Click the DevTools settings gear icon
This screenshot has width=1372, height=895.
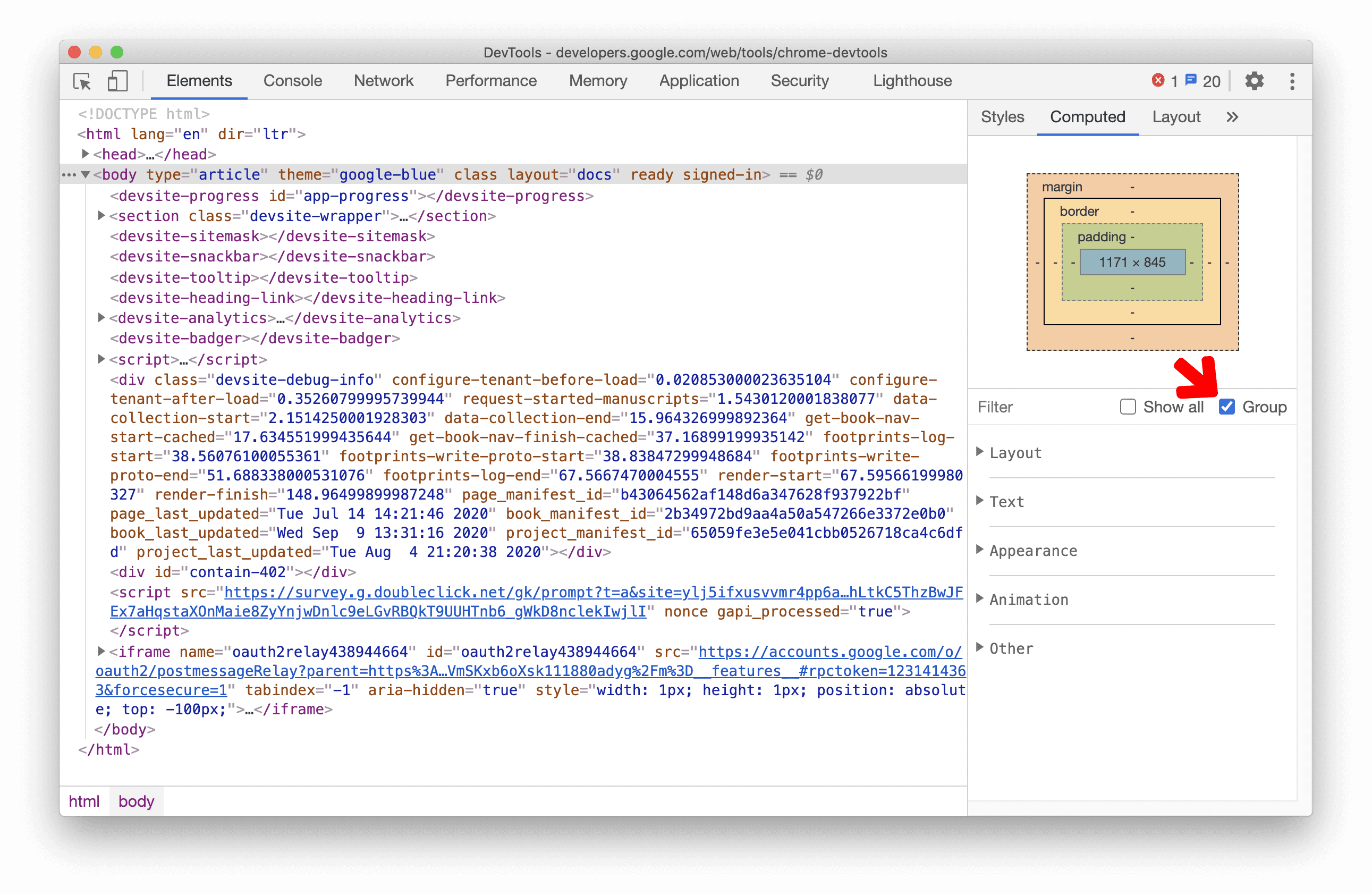click(1253, 81)
